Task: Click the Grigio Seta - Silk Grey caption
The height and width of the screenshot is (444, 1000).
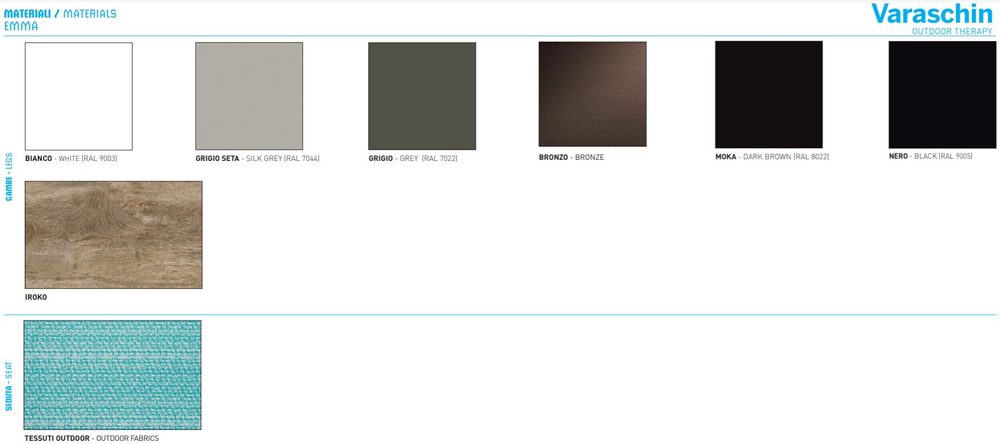Action: point(257,158)
